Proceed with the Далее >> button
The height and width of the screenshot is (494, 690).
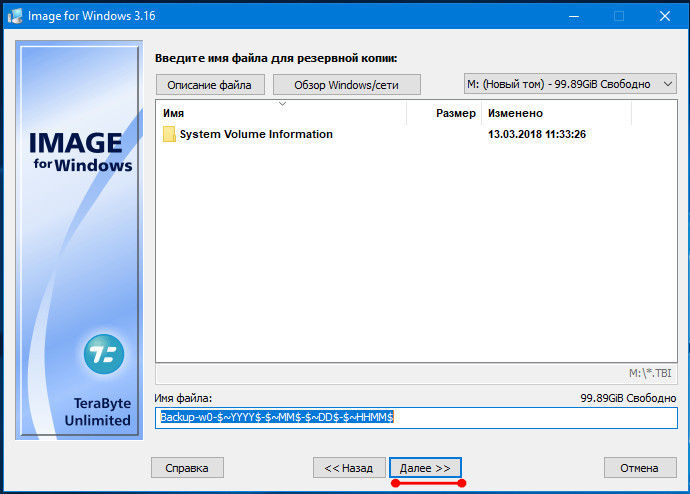[425, 468]
